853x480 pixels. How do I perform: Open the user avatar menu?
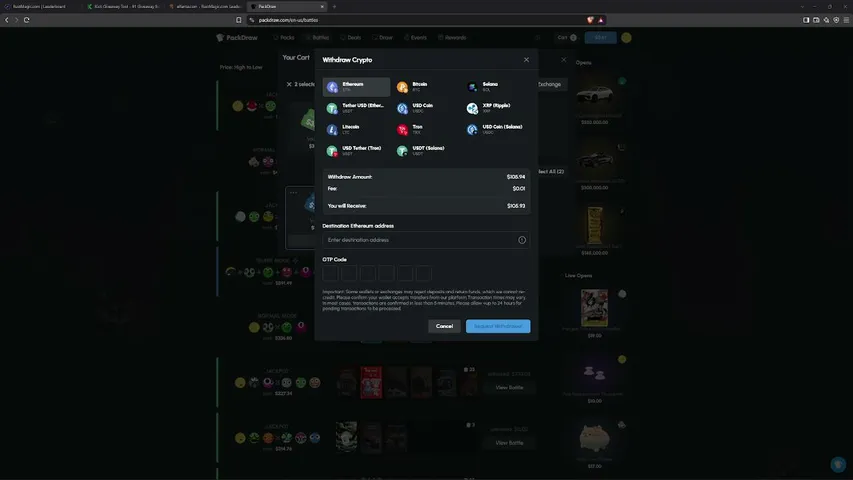click(626, 38)
